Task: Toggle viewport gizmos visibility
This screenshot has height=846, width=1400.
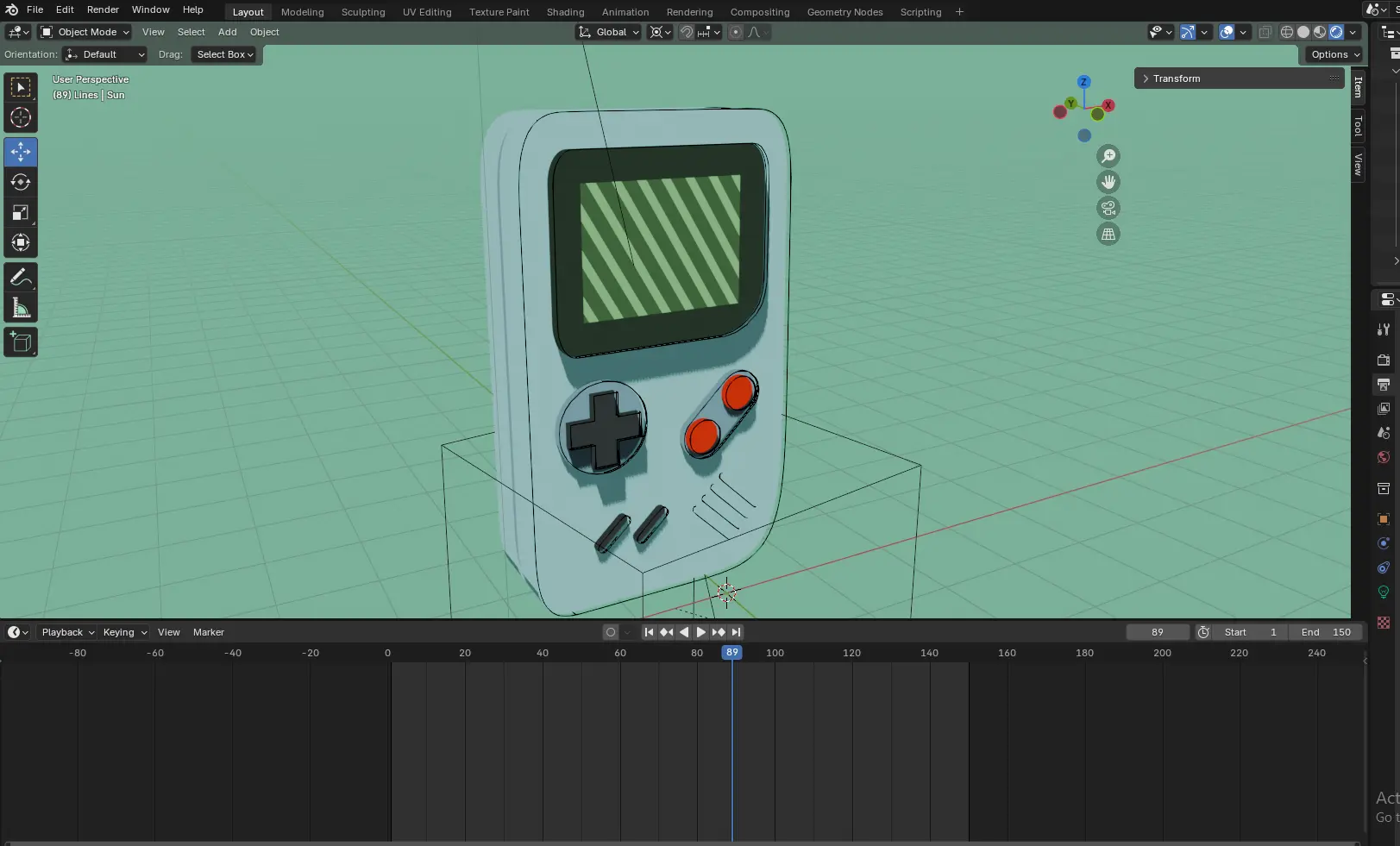Action: point(1188,32)
